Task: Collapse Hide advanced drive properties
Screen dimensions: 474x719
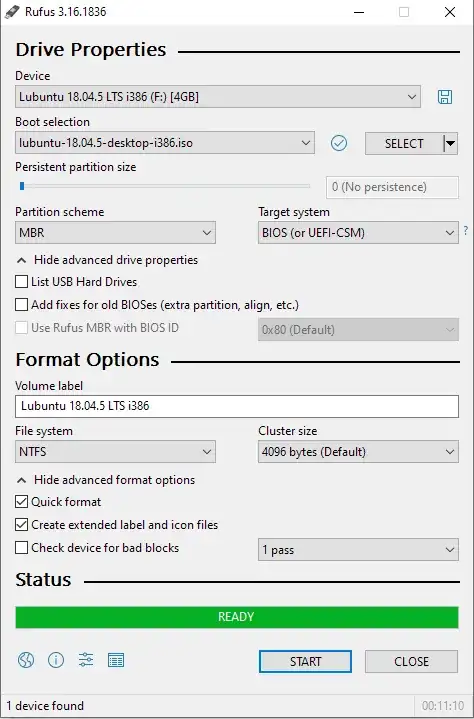Action: click(107, 260)
